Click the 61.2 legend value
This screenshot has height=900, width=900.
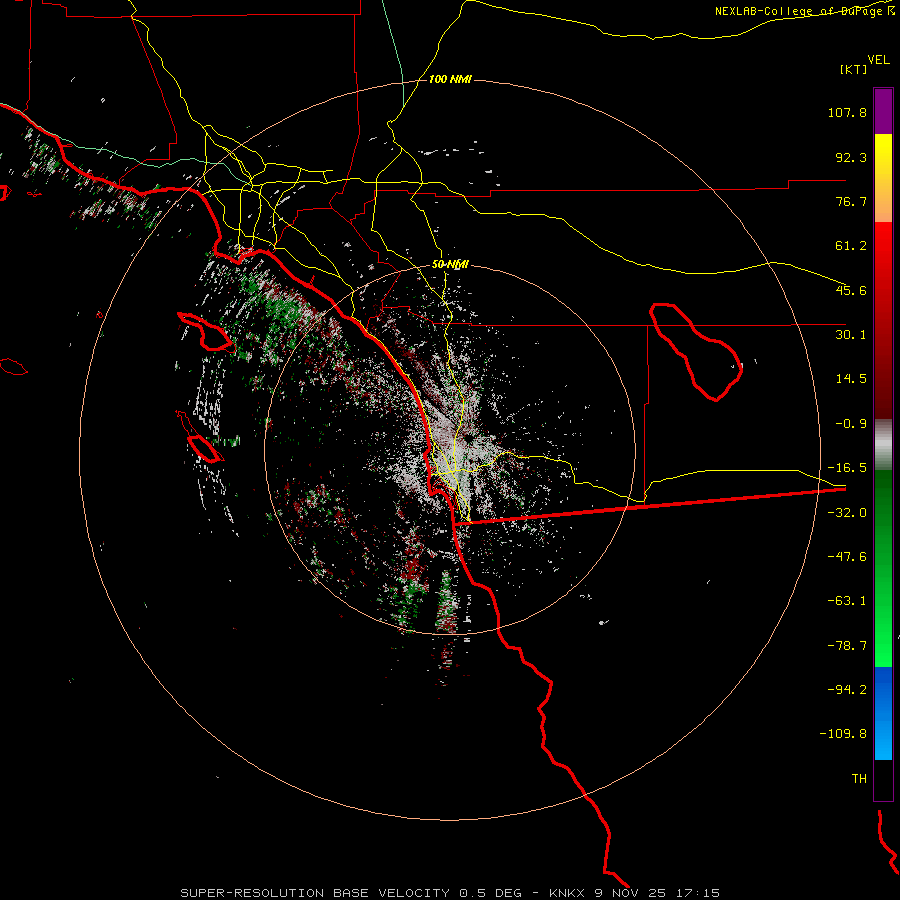[851, 246]
